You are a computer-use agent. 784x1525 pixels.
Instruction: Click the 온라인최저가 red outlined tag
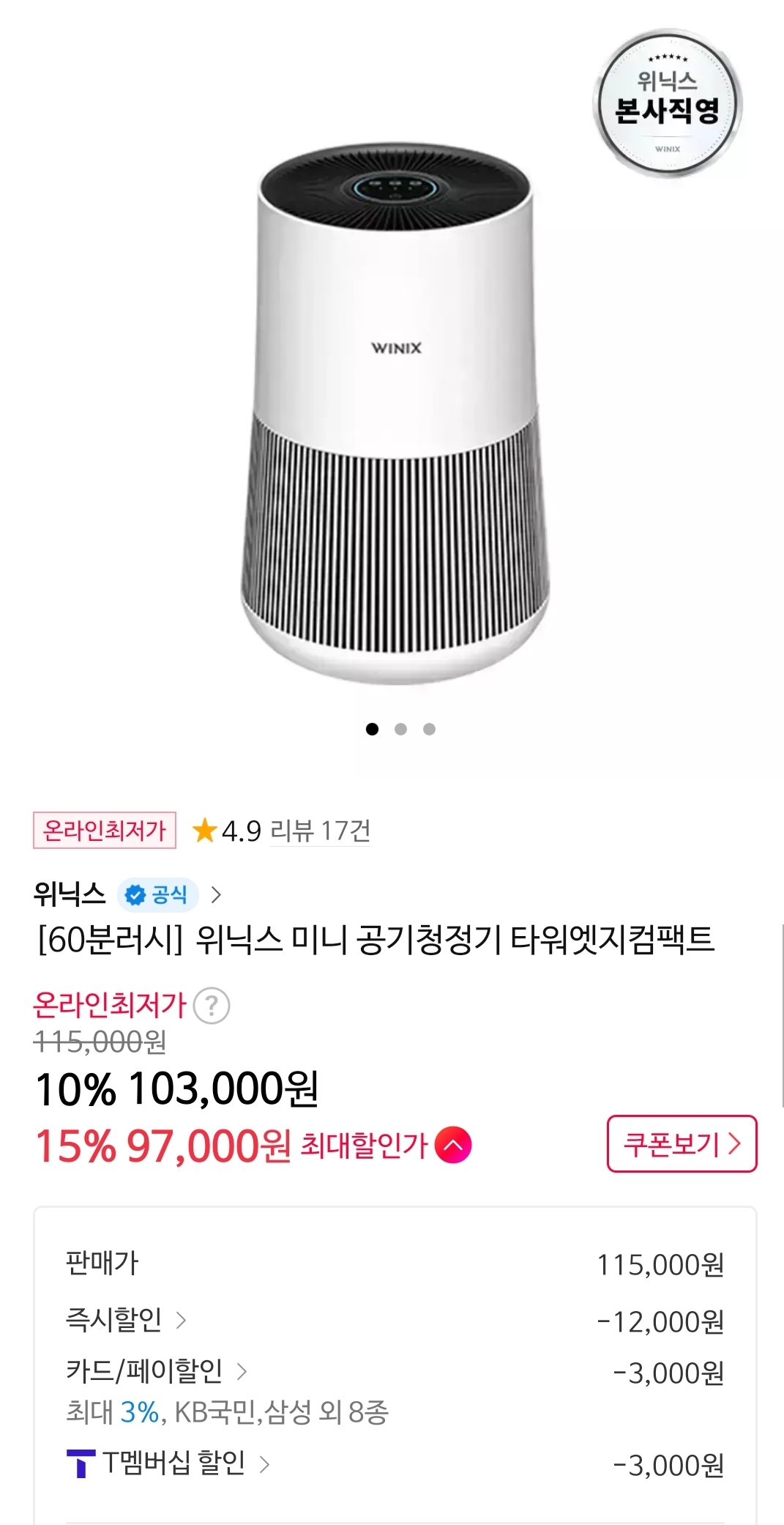coord(105,831)
